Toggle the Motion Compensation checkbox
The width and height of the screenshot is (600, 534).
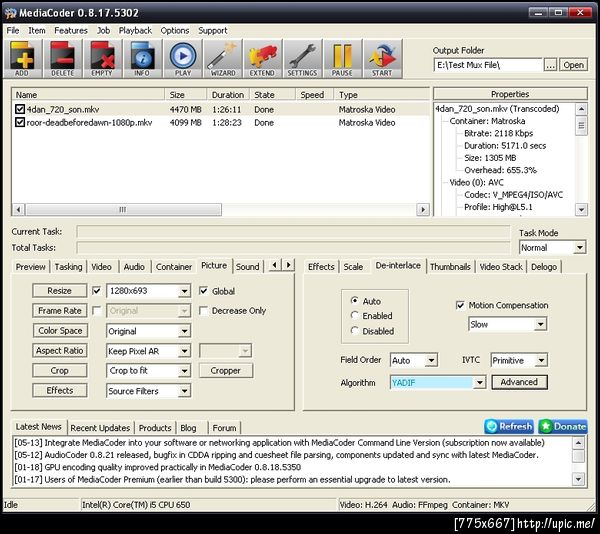pos(460,305)
